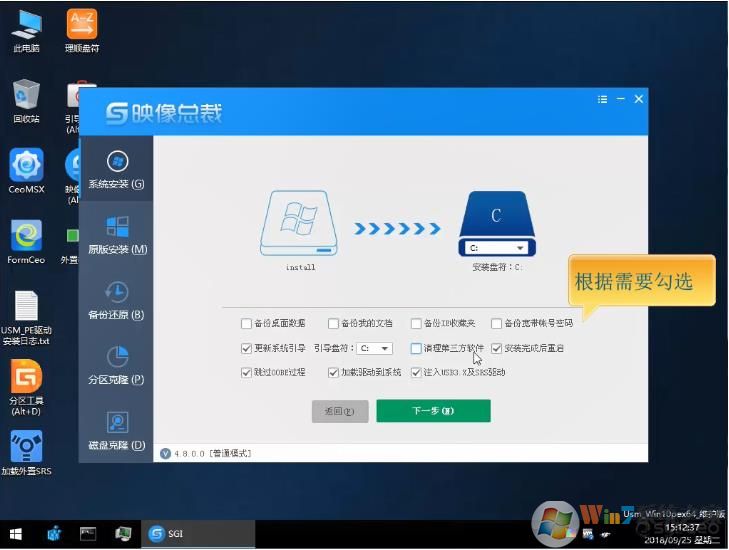Enable 备份我的文档 checkbox
The width and height of the screenshot is (729, 550).
click(x=333, y=323)
